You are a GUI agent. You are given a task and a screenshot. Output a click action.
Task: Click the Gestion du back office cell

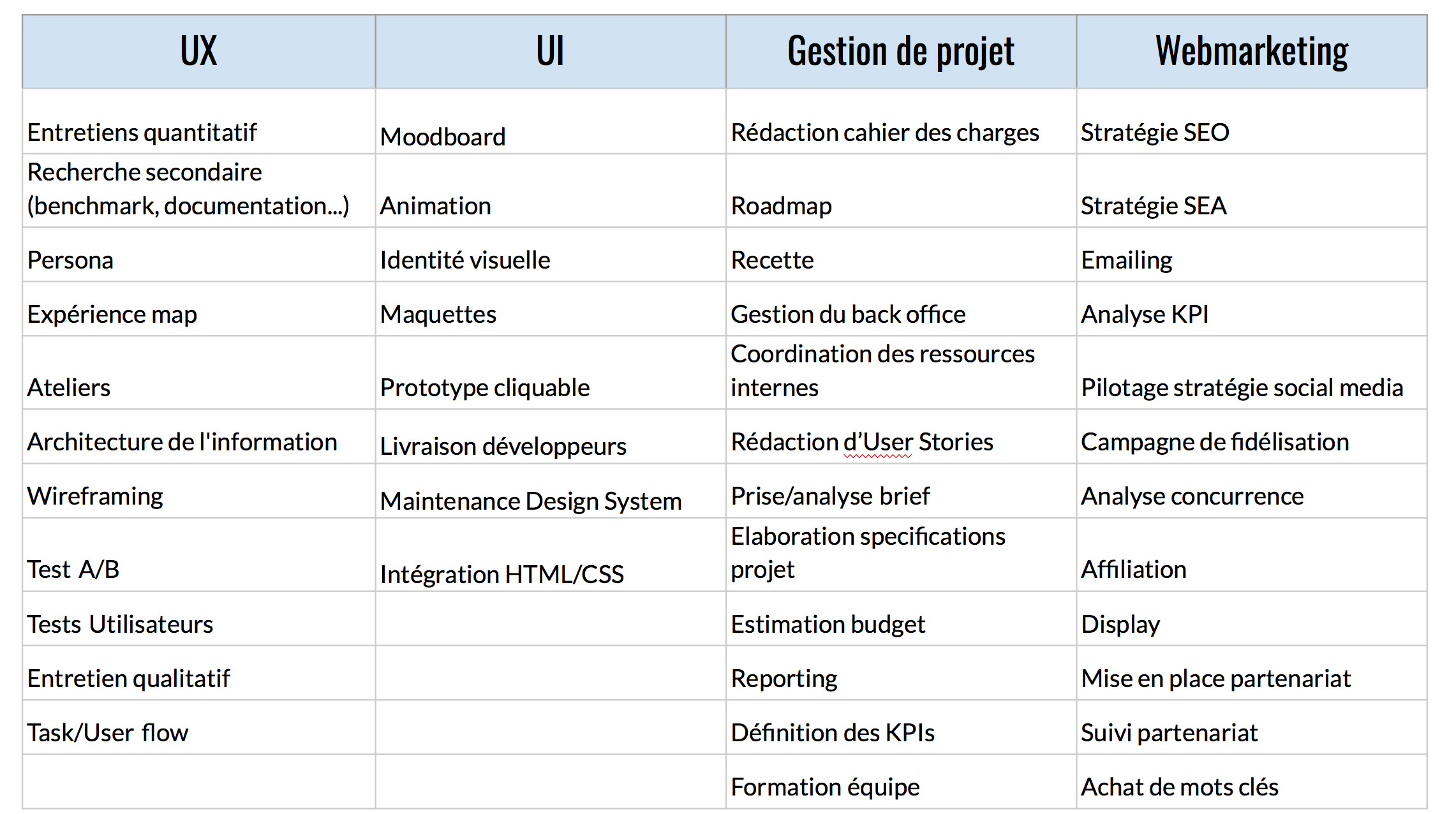(x=901, y=309)
